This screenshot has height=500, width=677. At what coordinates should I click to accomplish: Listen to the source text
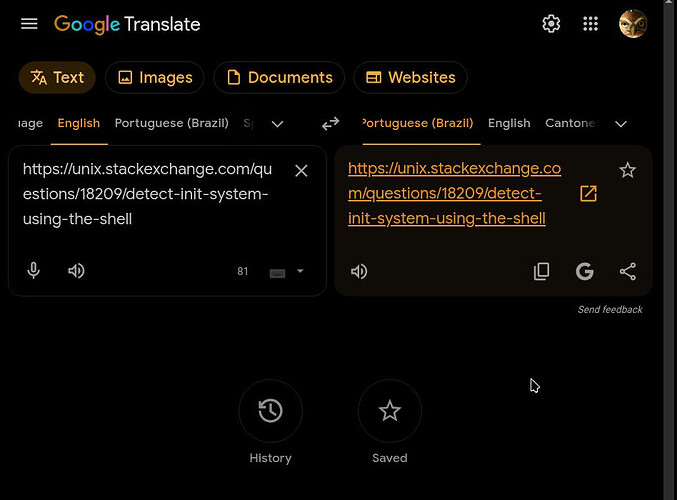(76, 271)
